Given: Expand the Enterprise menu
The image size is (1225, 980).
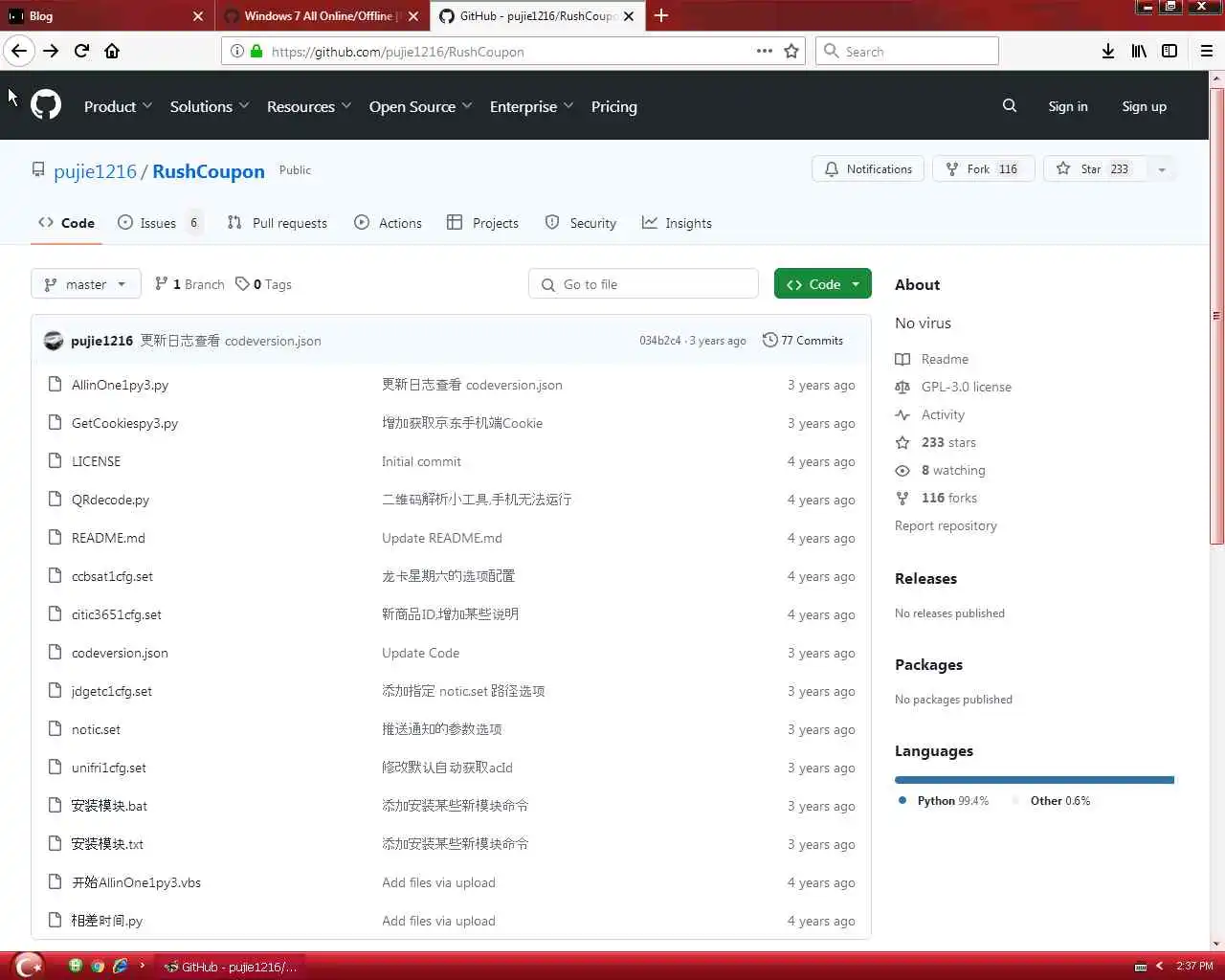Looking at the screenshot, I should [531, 106].
